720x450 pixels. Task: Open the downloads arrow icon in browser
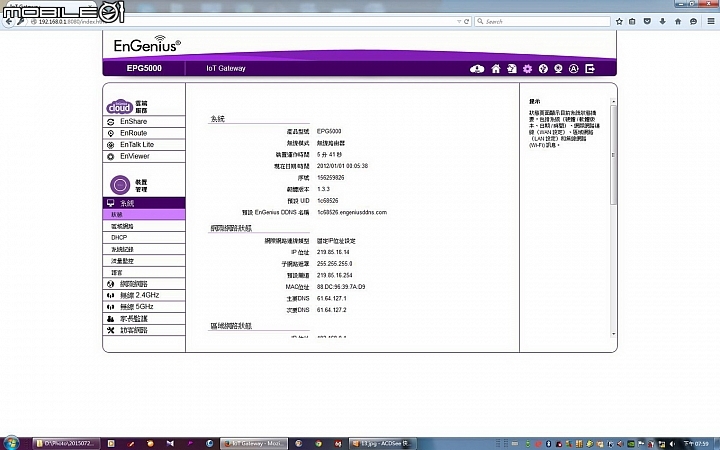[663, 22]
